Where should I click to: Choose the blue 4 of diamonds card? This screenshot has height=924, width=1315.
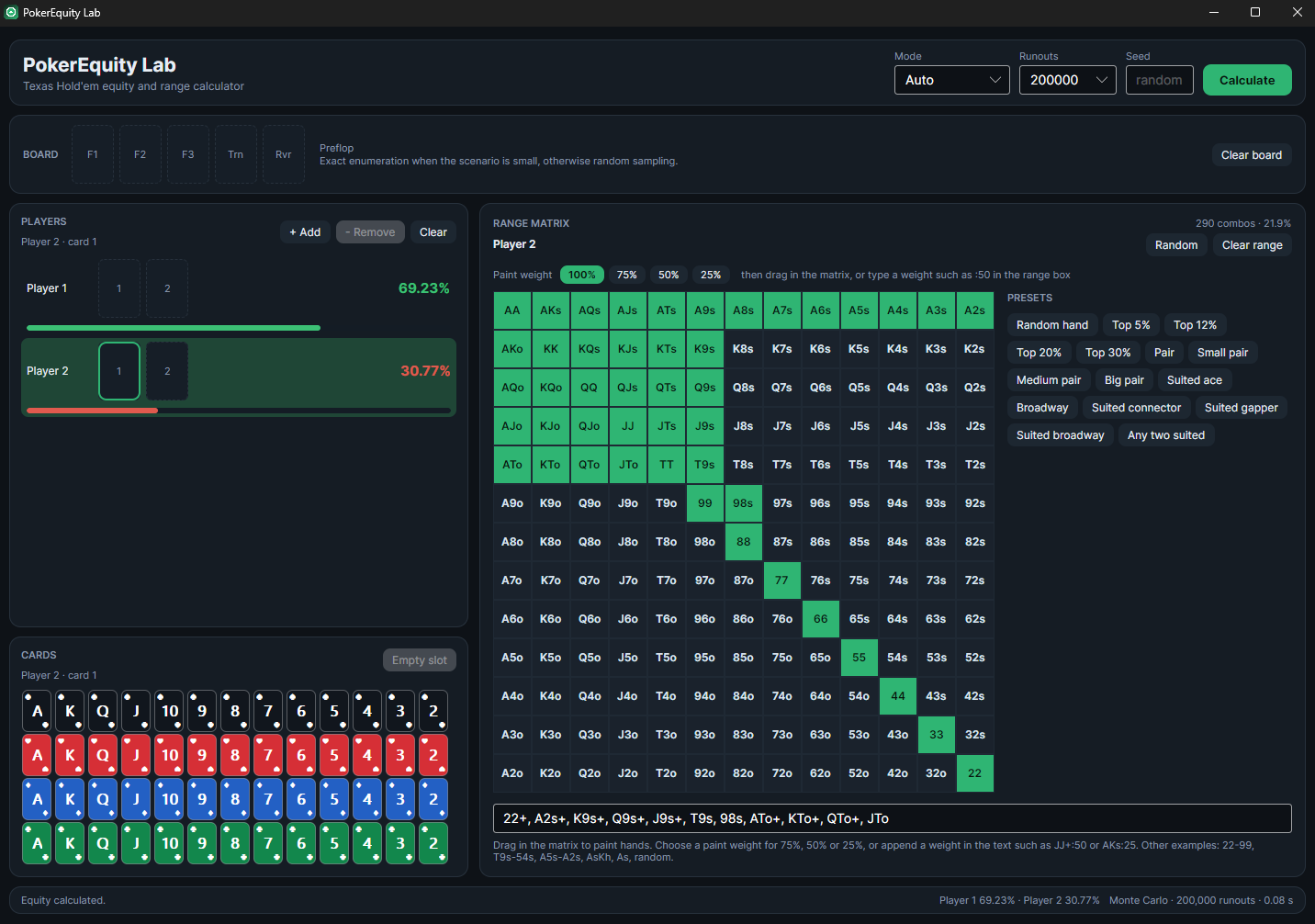tap(367, 799)
